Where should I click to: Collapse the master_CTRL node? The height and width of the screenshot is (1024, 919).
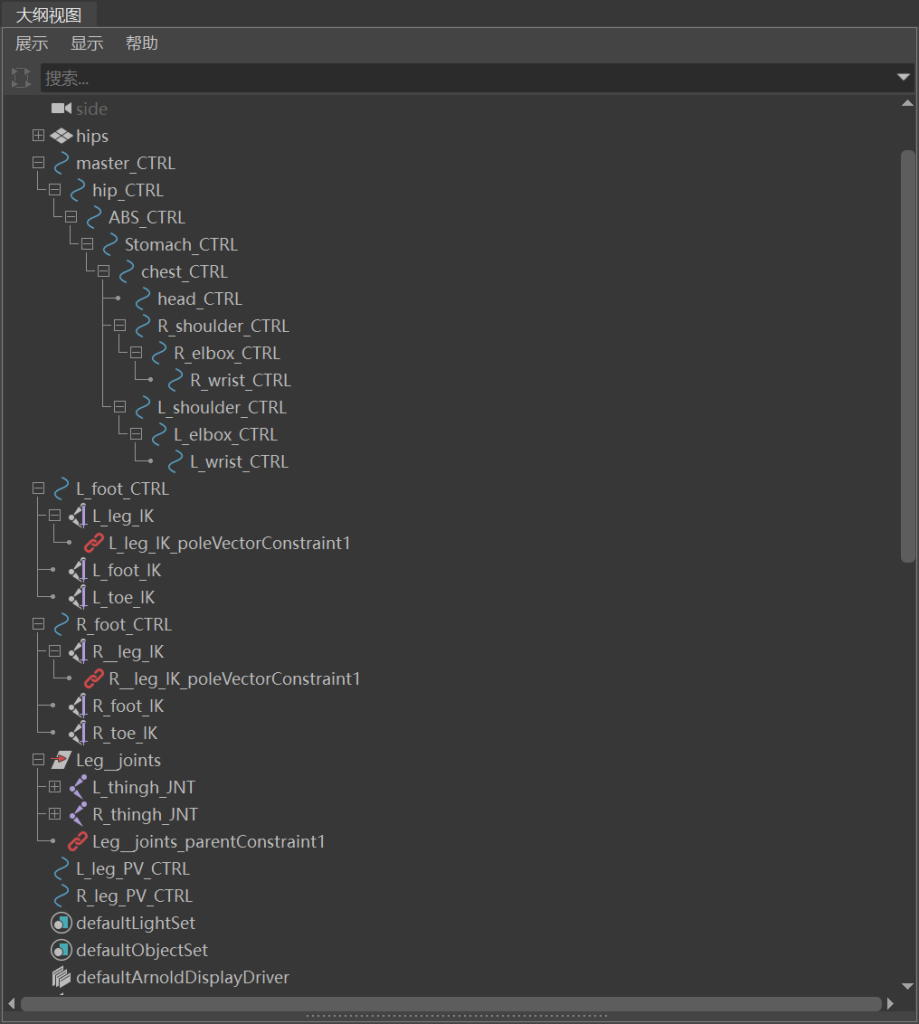[x=39, y=163]
